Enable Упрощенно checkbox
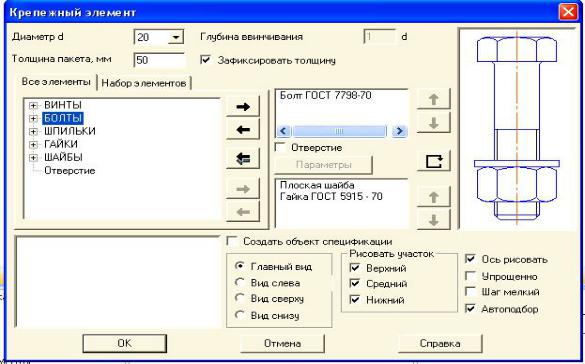The image size is (585, 364). coord(470,276)
